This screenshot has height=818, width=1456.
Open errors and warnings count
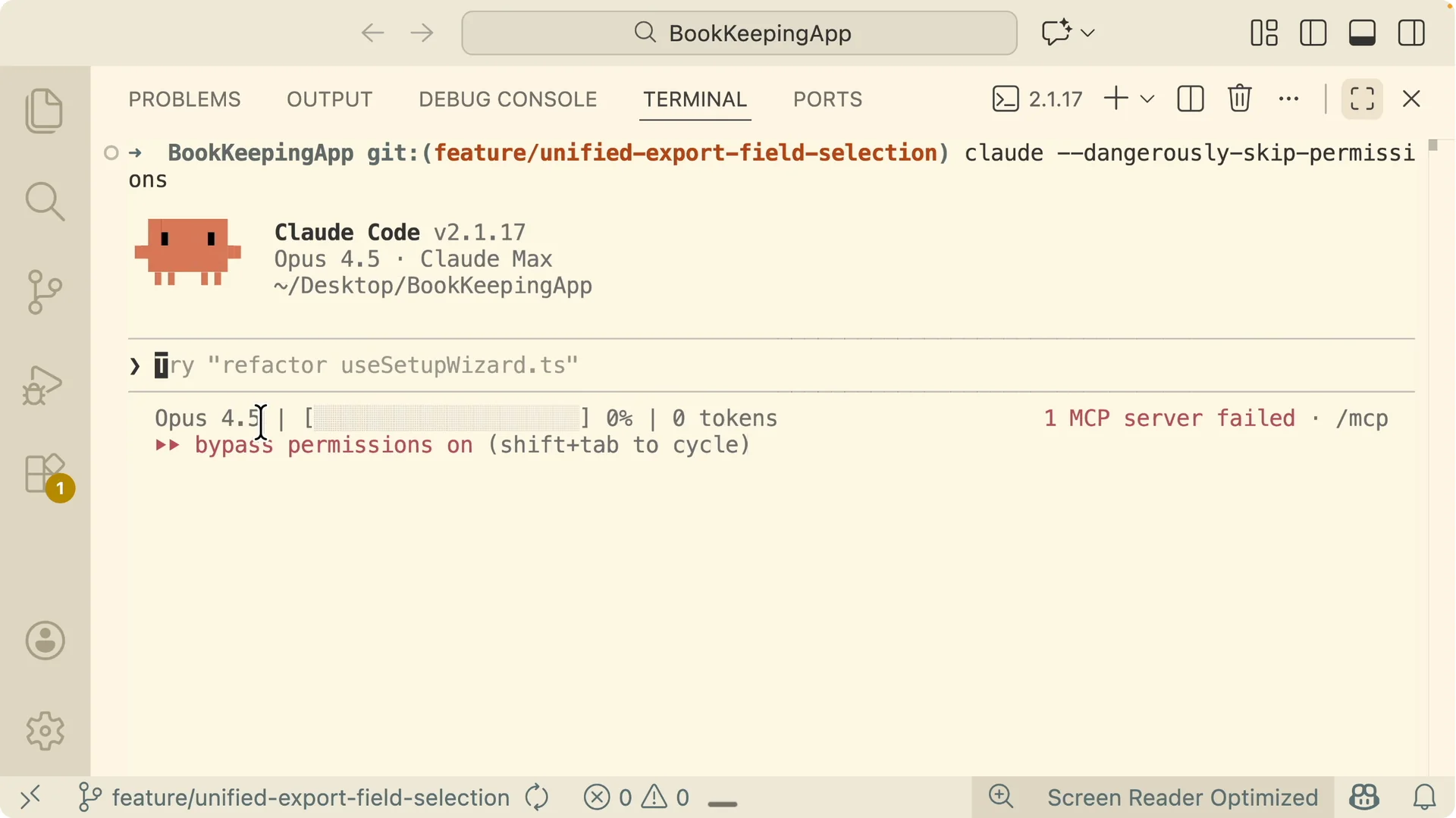click(637, 798)
